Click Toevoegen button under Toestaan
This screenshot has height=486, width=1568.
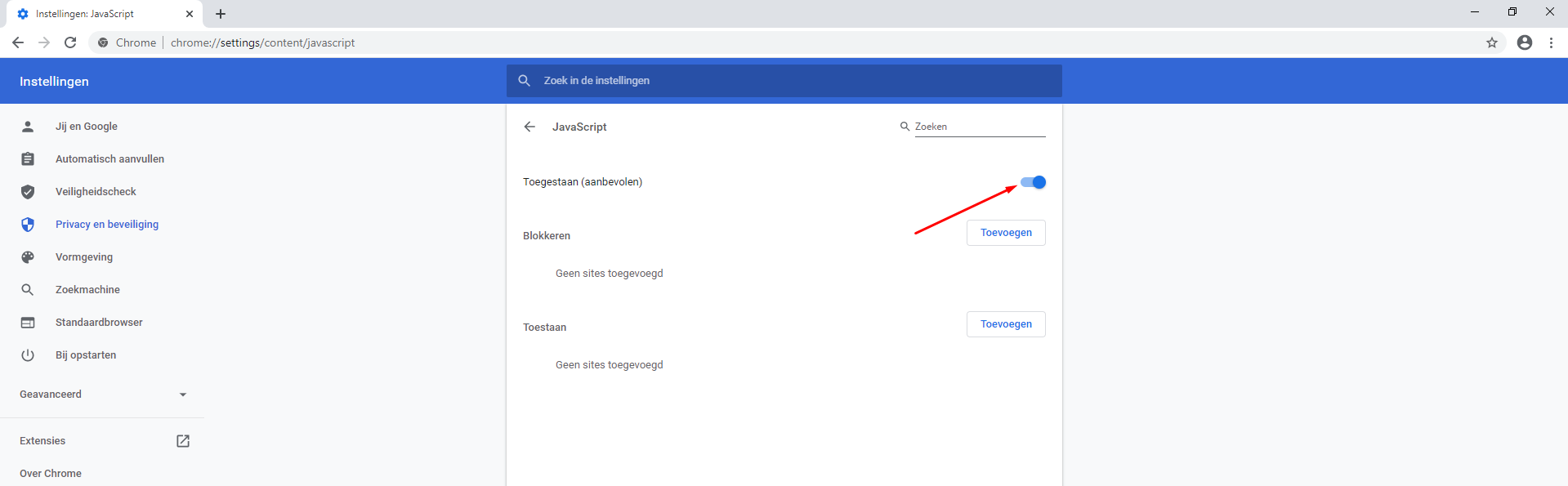[1006, 324]
